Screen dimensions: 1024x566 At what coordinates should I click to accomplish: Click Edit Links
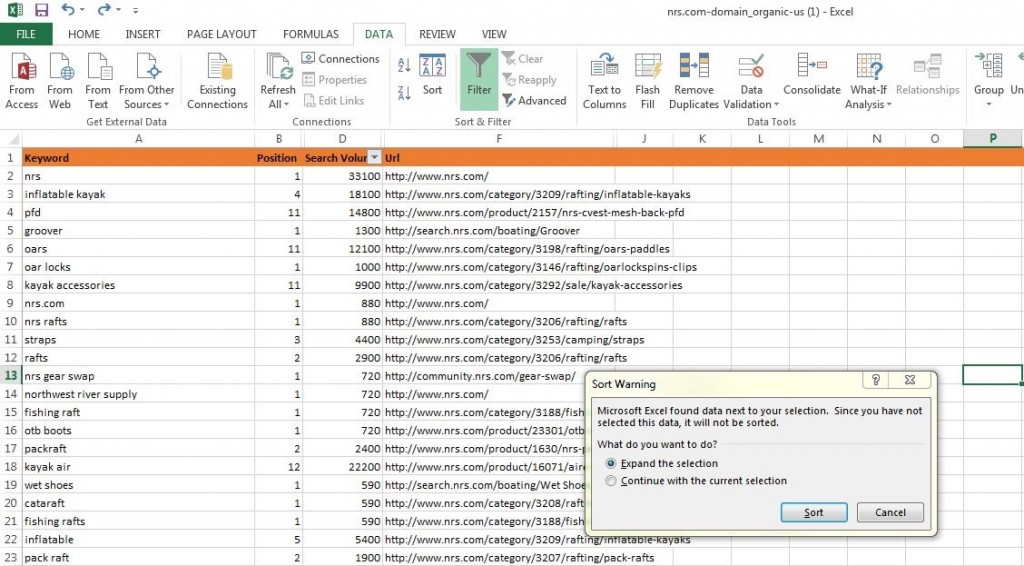(334, 101)
